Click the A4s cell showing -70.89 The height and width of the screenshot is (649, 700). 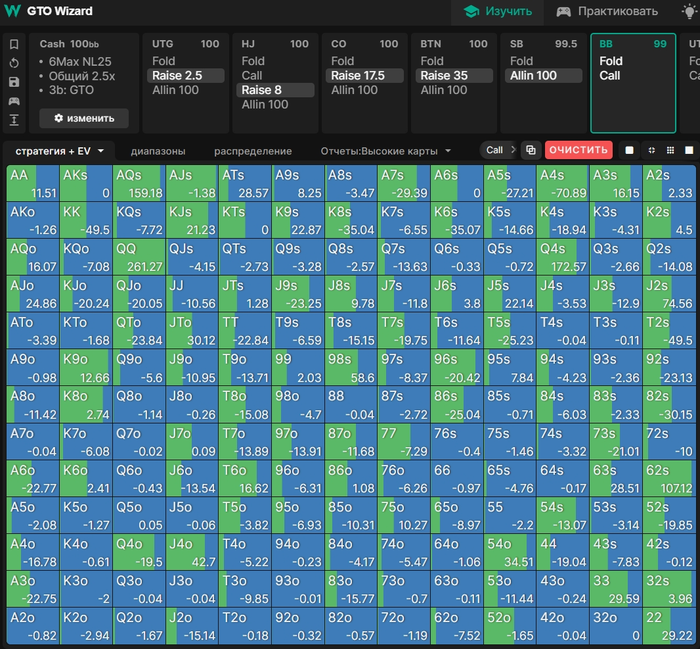562,183
